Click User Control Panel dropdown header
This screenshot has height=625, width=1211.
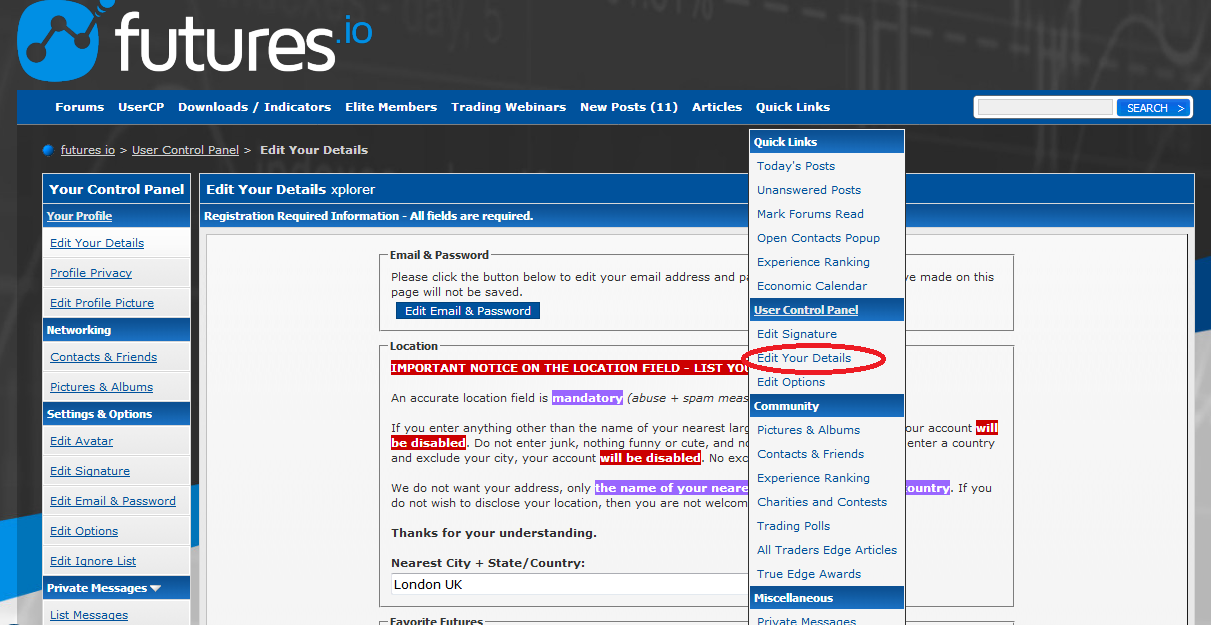point(806,310)
